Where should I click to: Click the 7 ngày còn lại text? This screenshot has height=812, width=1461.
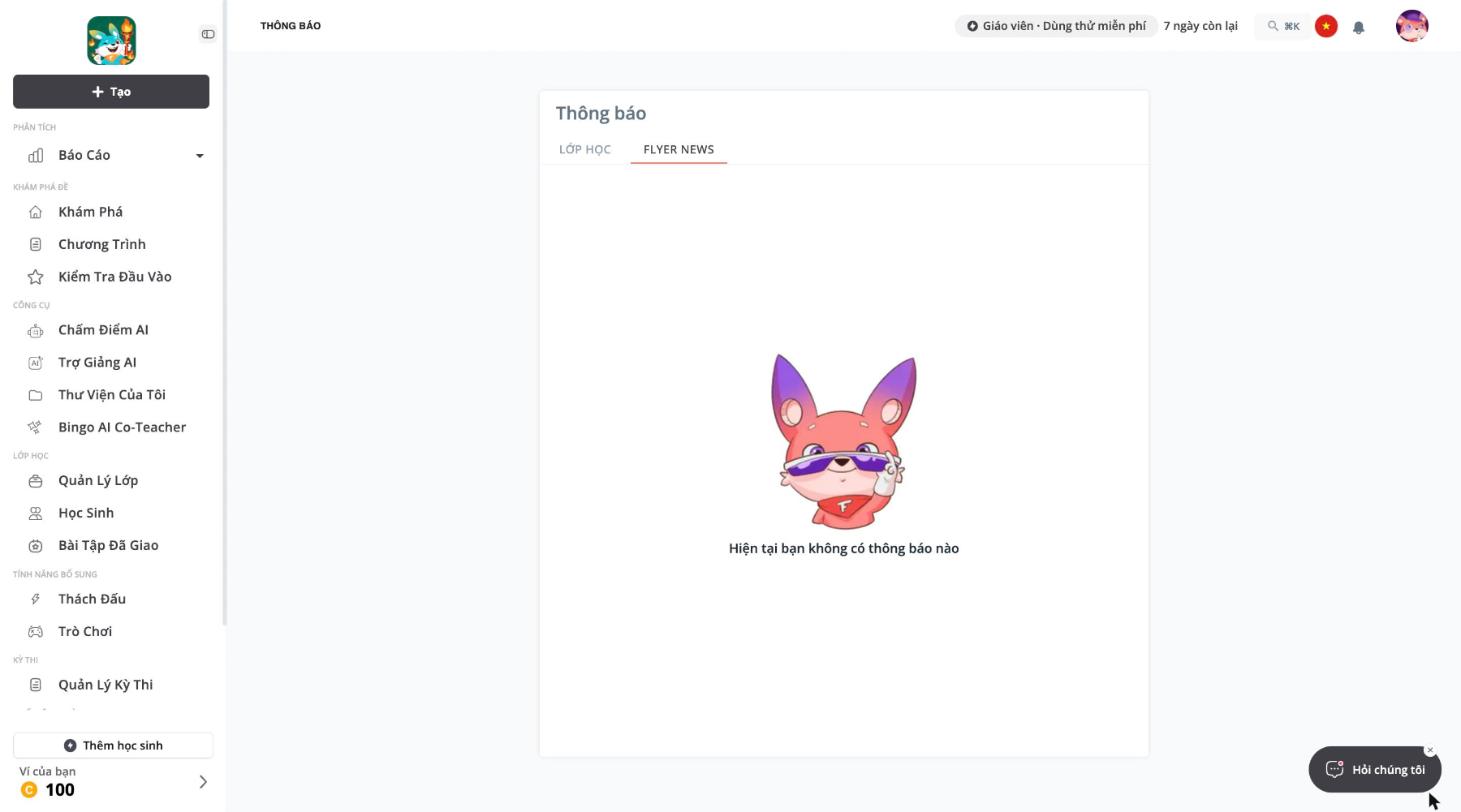point(1200,26)
